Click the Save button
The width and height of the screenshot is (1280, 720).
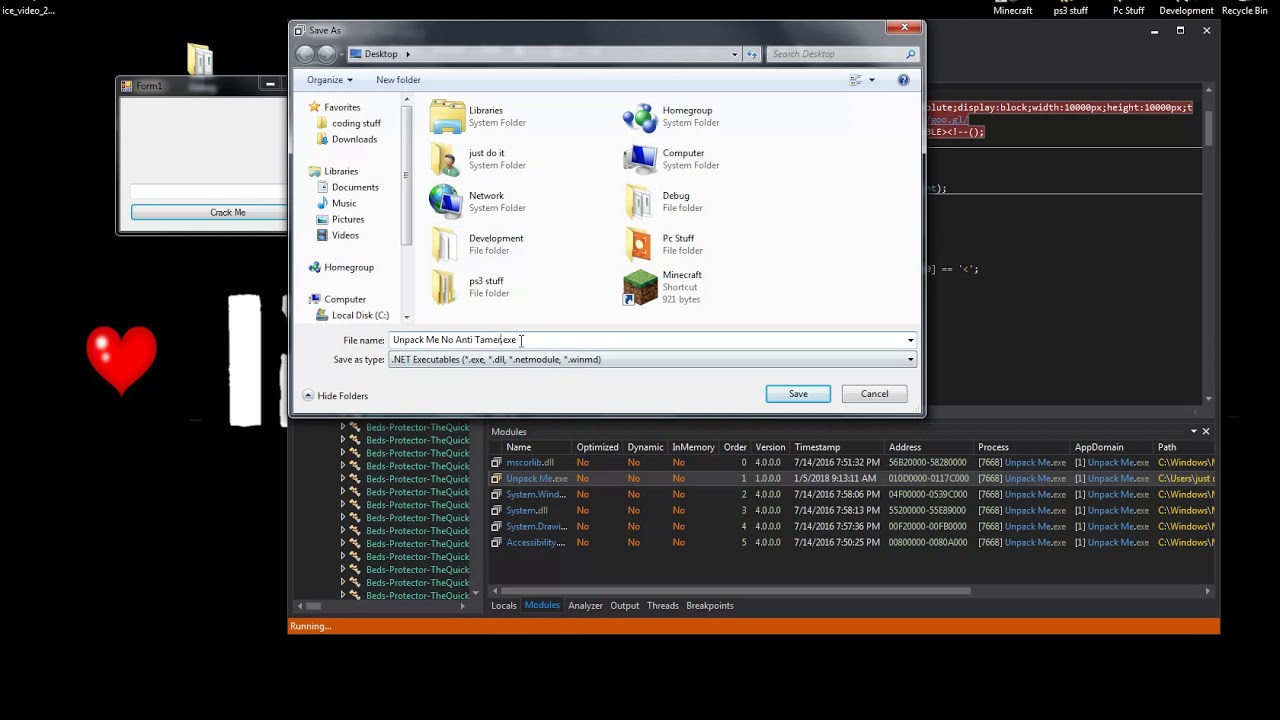pos(798,394)
